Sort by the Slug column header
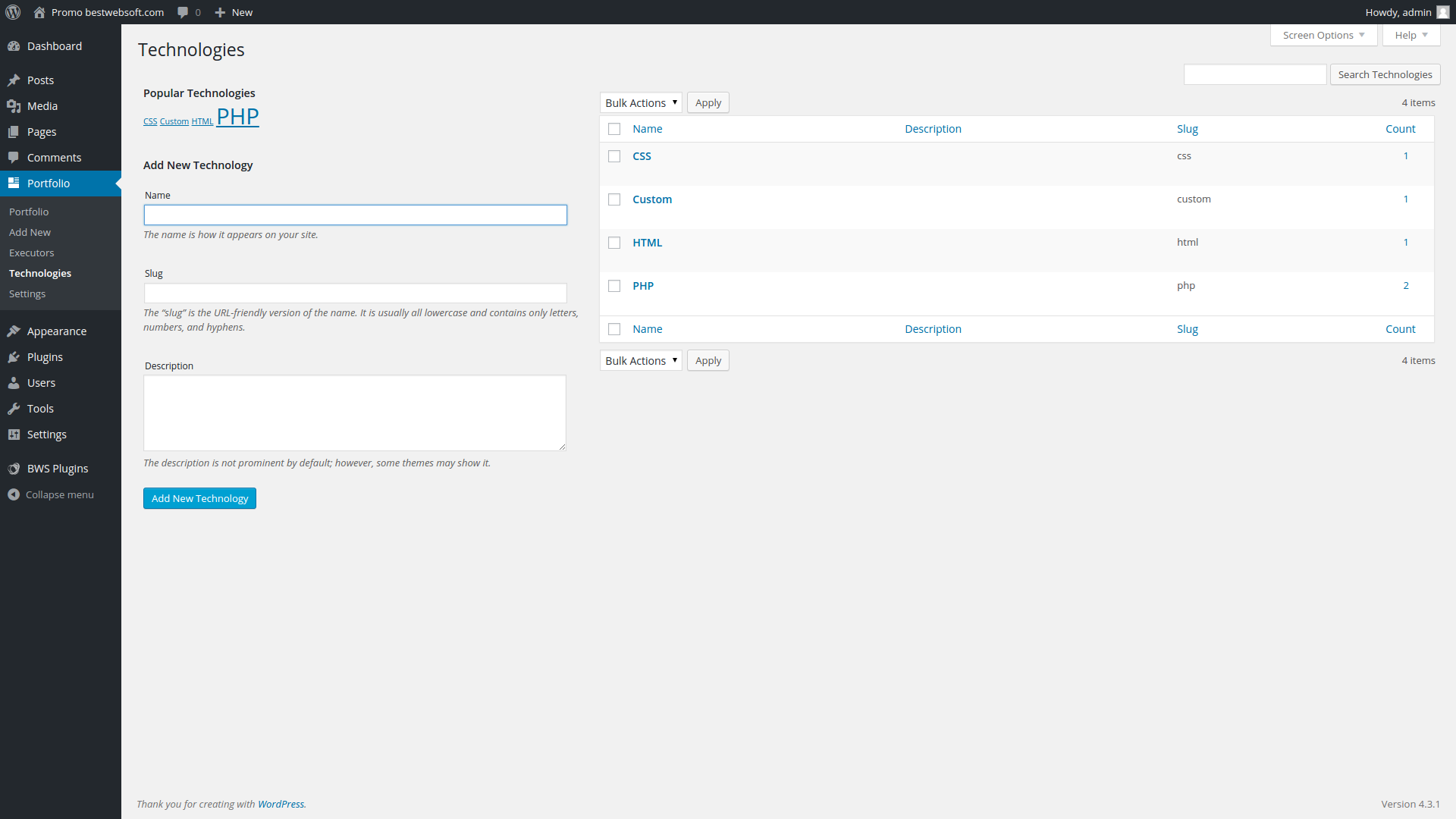The height and width of the screenshot is (819, 1456). [x=1188, y=129]
